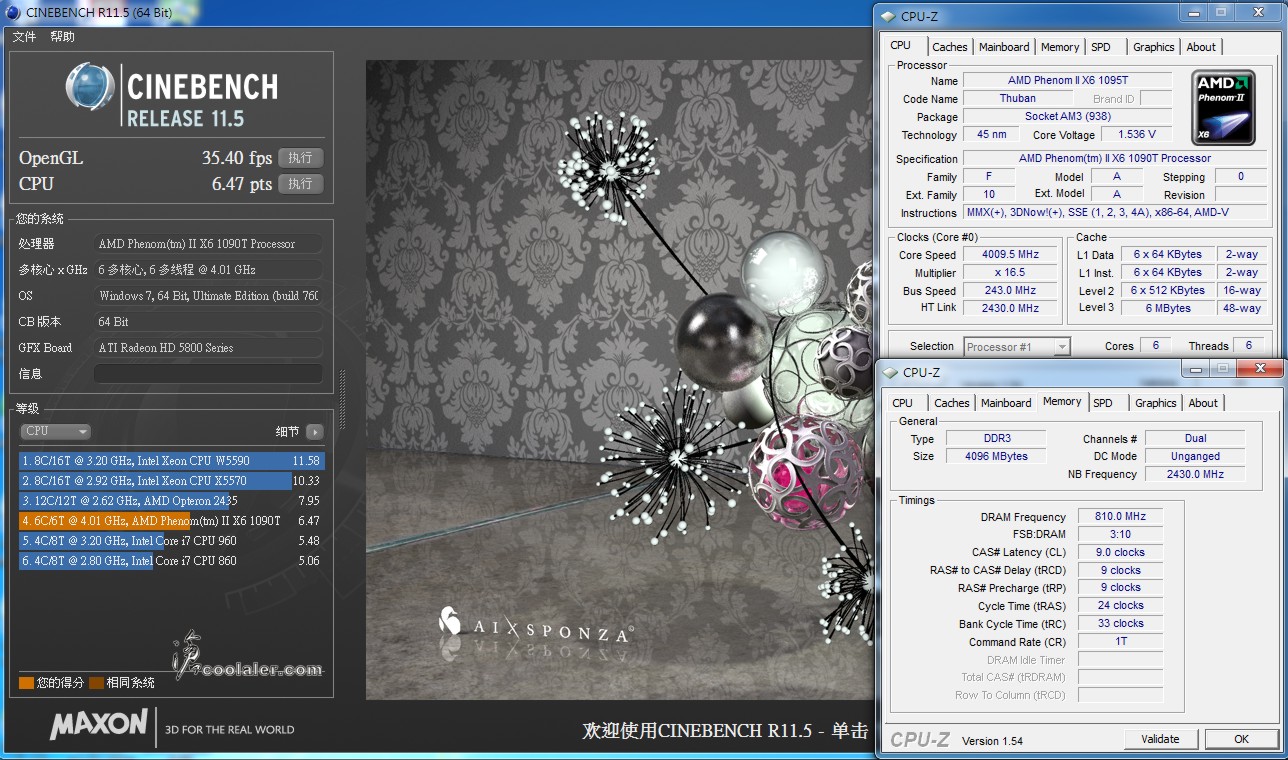Select the AMD Opteron 2435 ranking row
This screenshot has width=1288, height=760.
(171, 501)
